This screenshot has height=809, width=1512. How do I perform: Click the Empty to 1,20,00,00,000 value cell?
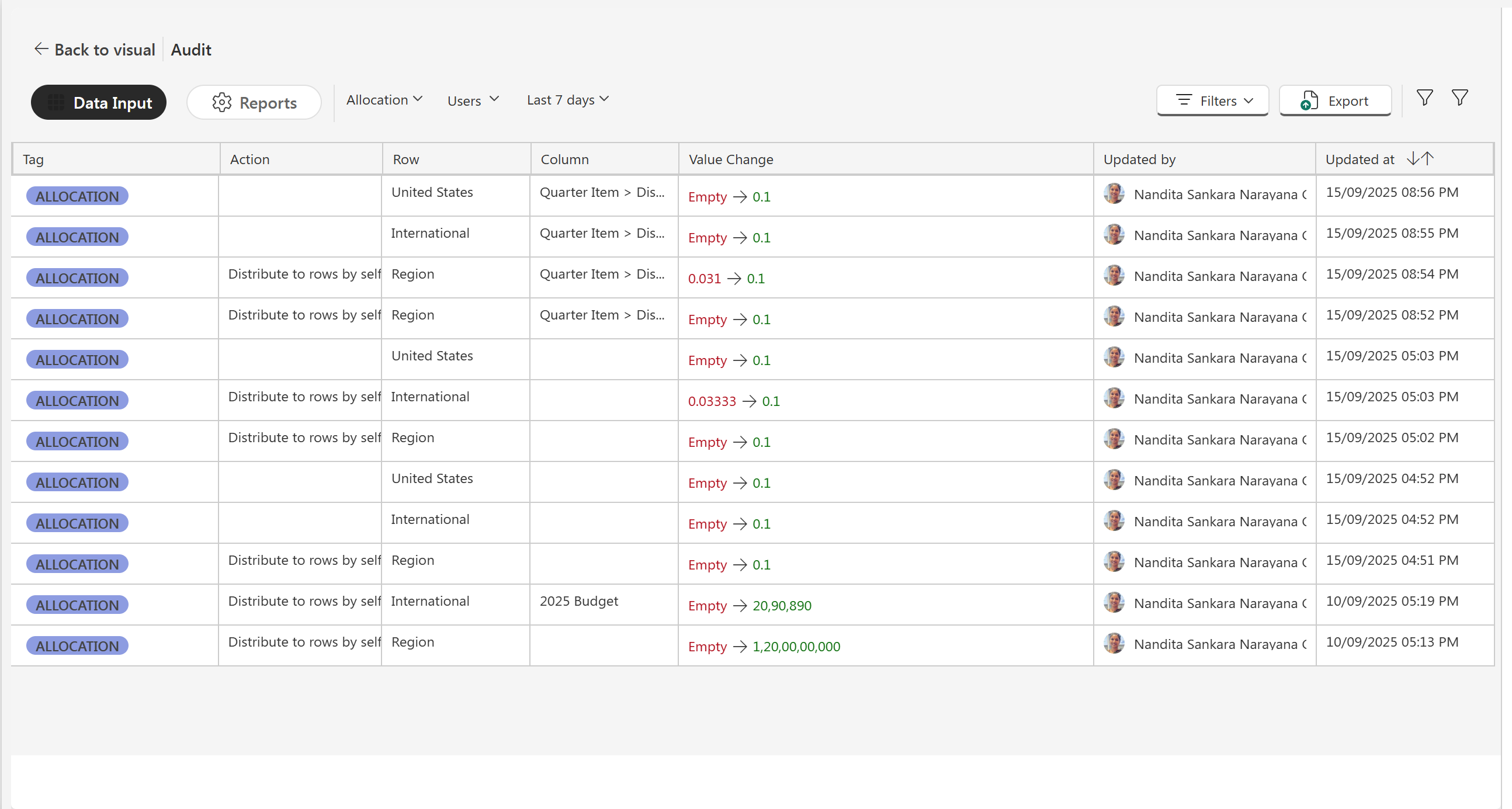(764, 647)
